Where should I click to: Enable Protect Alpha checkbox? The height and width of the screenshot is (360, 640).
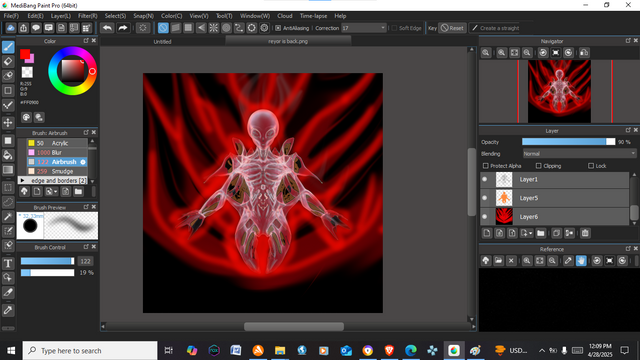click(x=486, y=166)
